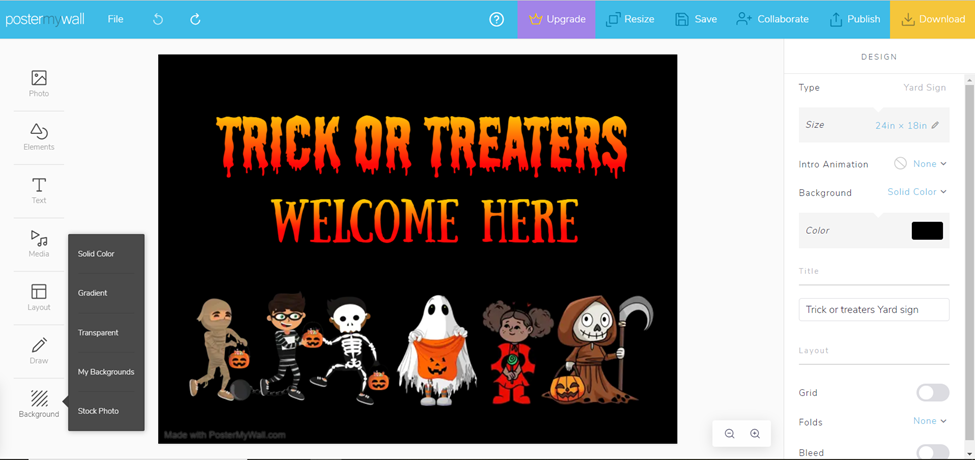Click the right panel scrollbar
This screenshot has height=460, width=975.
969,264
